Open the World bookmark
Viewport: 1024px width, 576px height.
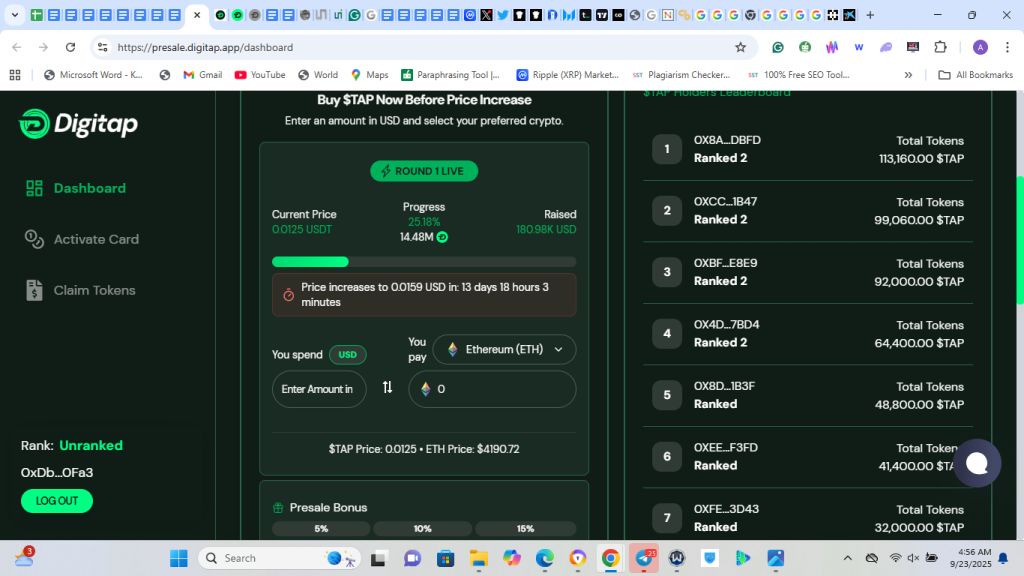coord(318,75)
